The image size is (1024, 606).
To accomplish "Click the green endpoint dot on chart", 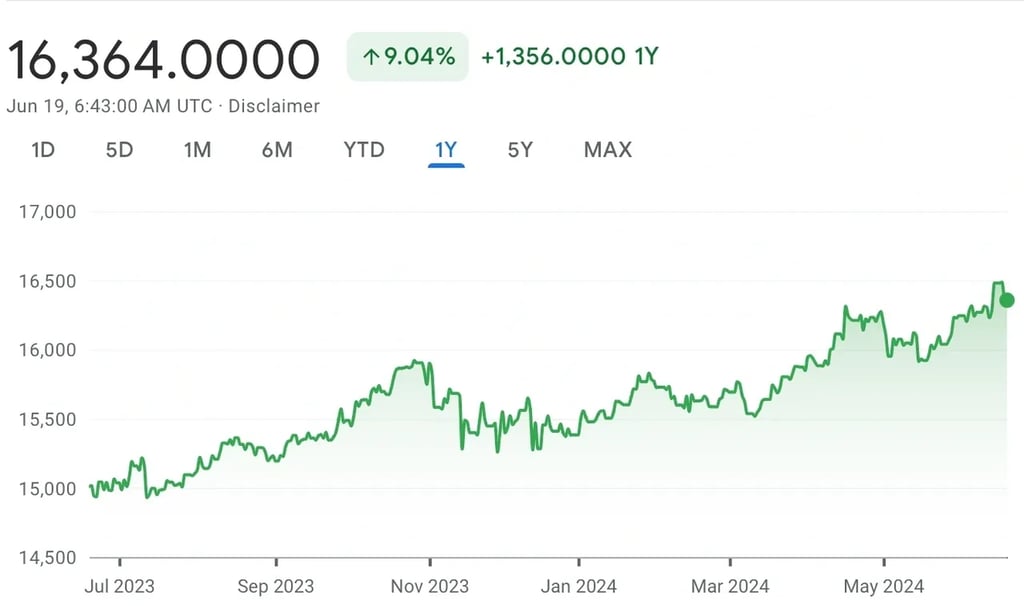I will [1007, 300].
